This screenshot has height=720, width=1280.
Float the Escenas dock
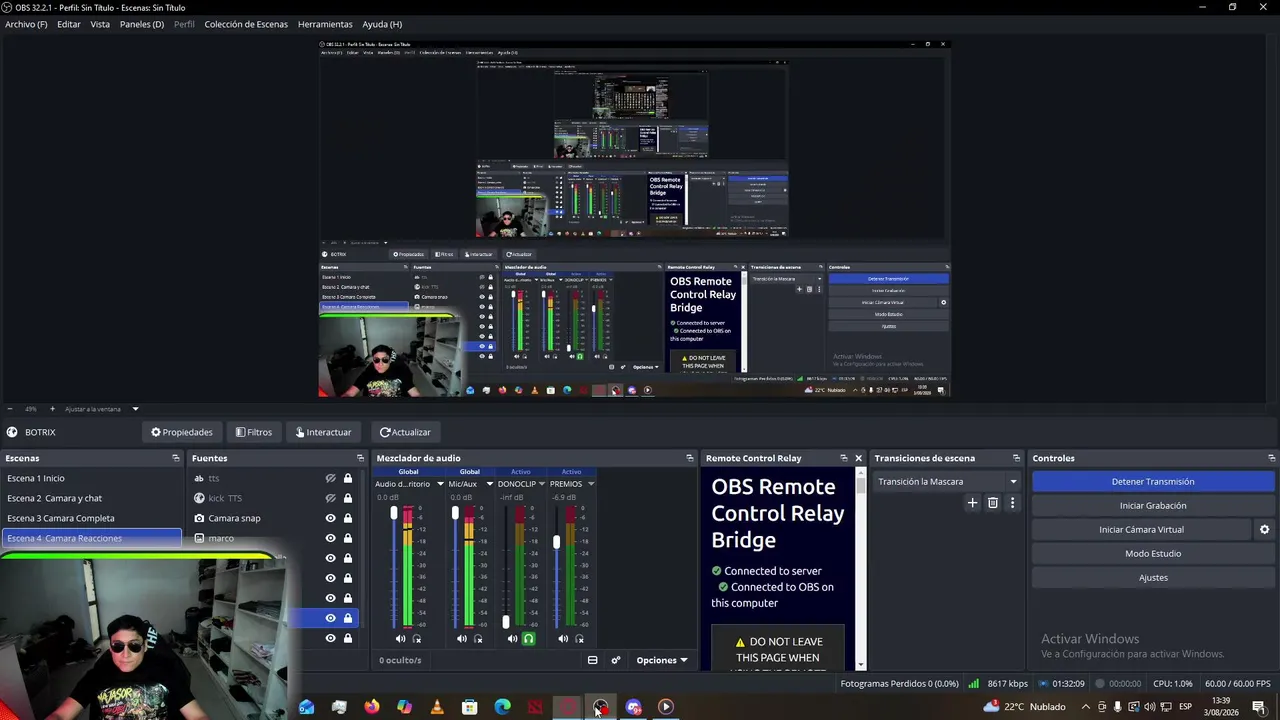[176, 458]
